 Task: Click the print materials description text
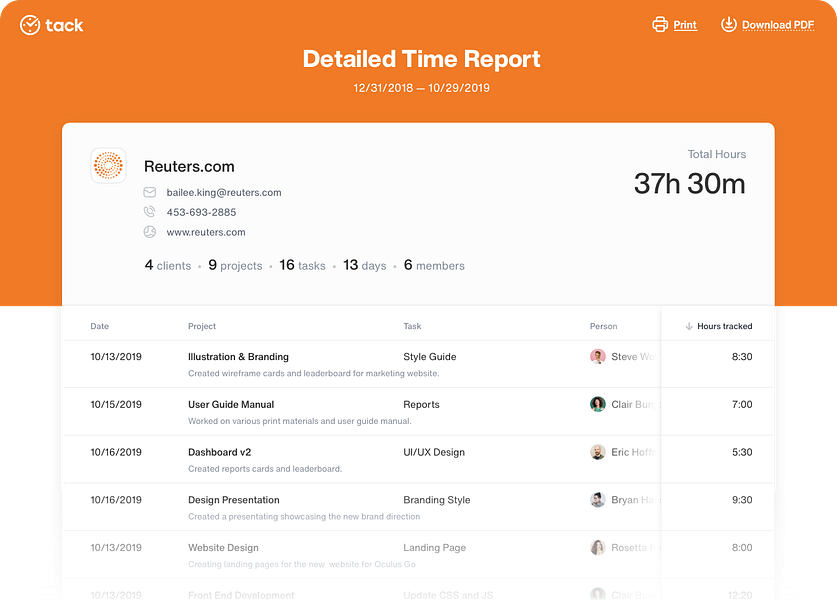299,421
